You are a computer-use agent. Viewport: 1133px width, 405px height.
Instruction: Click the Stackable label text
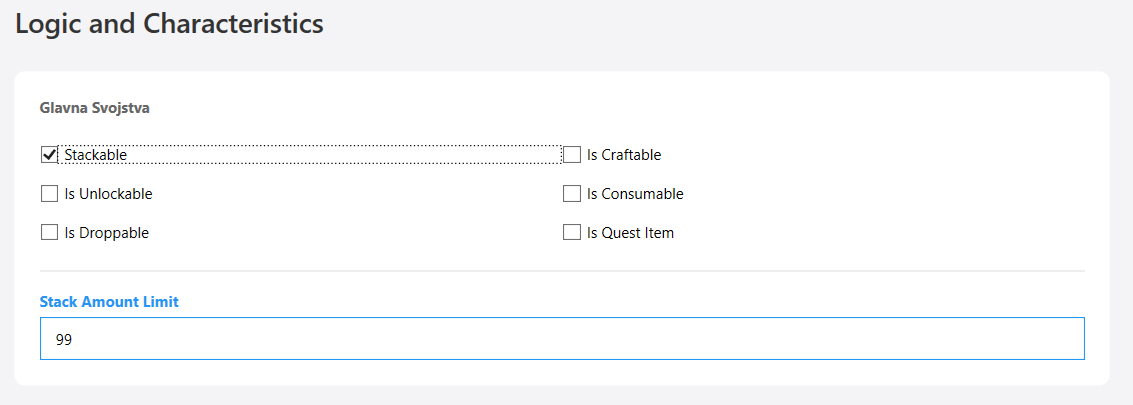click(x=96, y=155)
